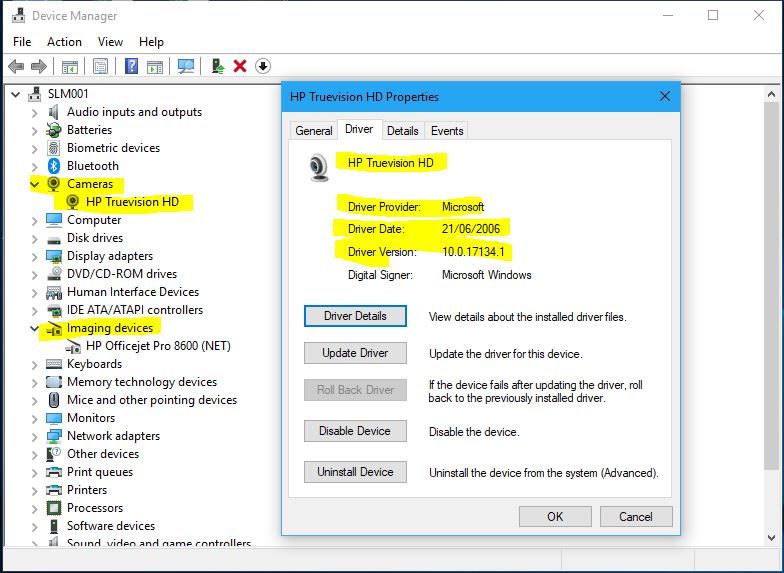Expand the Print queues category
Image resolution: width=784 pixels, height=573 pixels.
[x=34, y=472]
